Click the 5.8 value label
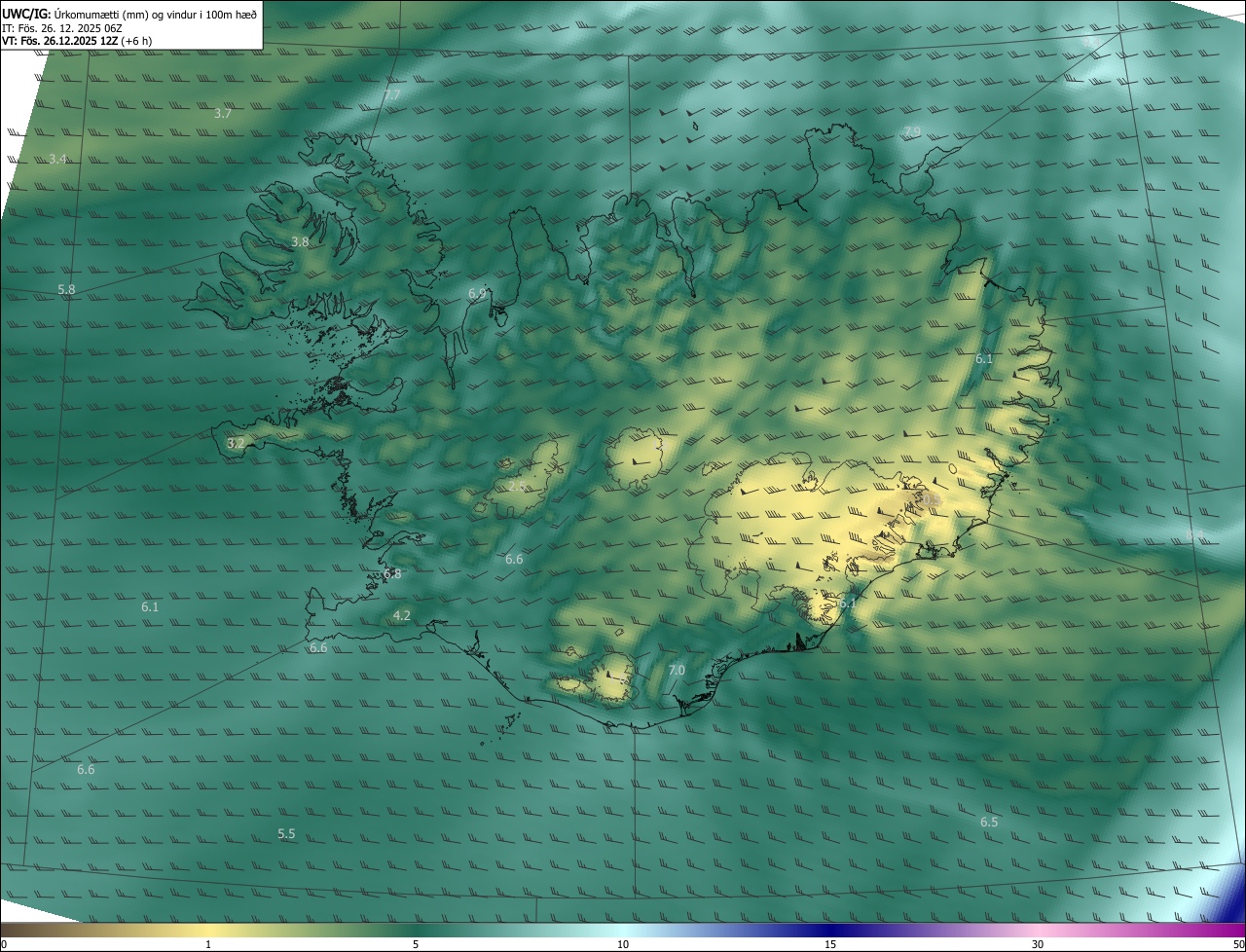This screenshot has height=952, width=1246. pos(66,290)
